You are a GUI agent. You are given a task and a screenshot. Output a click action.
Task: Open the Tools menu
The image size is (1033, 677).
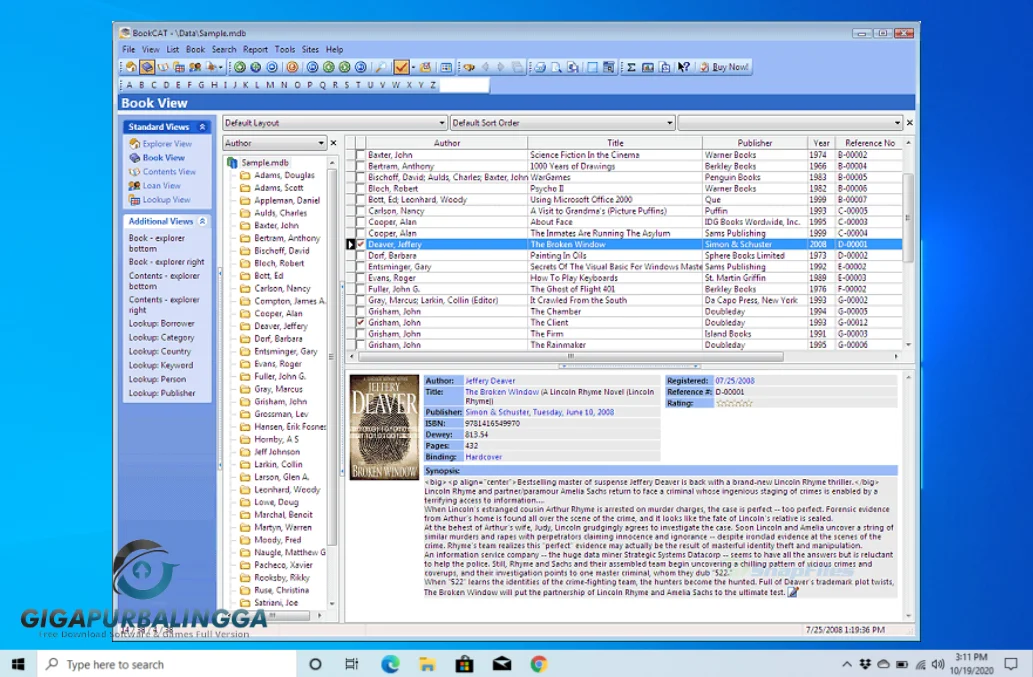click(x=285, y=49)
